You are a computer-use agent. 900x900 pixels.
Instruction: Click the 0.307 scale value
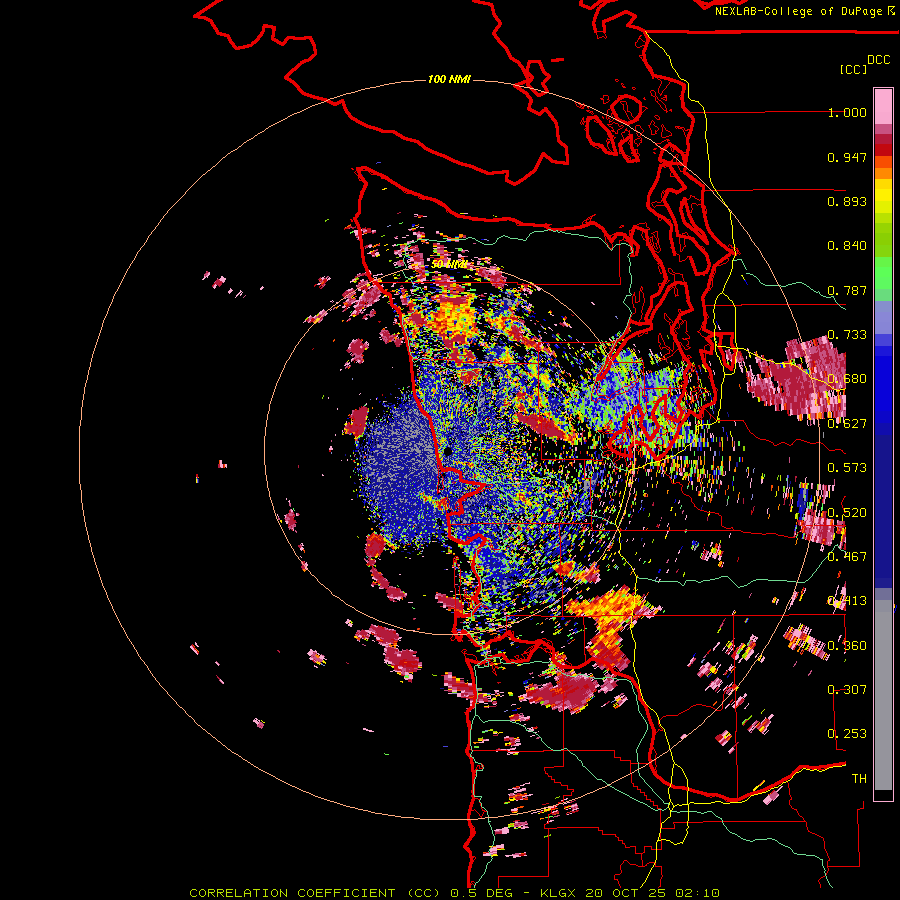pyautogui.click(x=847, y=689)
